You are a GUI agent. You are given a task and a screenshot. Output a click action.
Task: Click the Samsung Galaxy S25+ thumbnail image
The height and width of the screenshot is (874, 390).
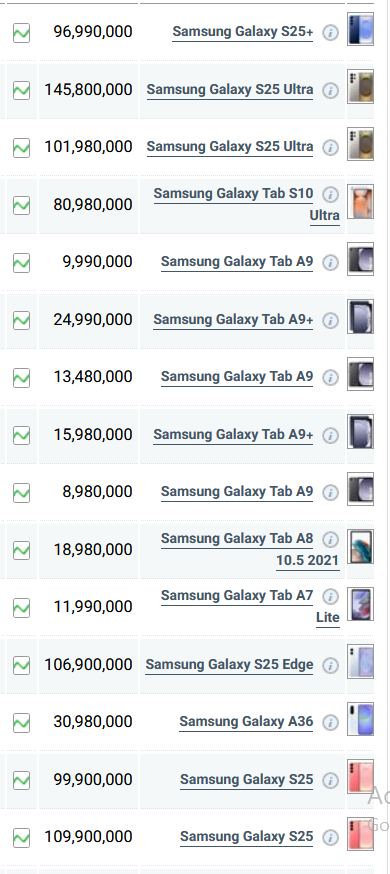(x=360, y=30)
